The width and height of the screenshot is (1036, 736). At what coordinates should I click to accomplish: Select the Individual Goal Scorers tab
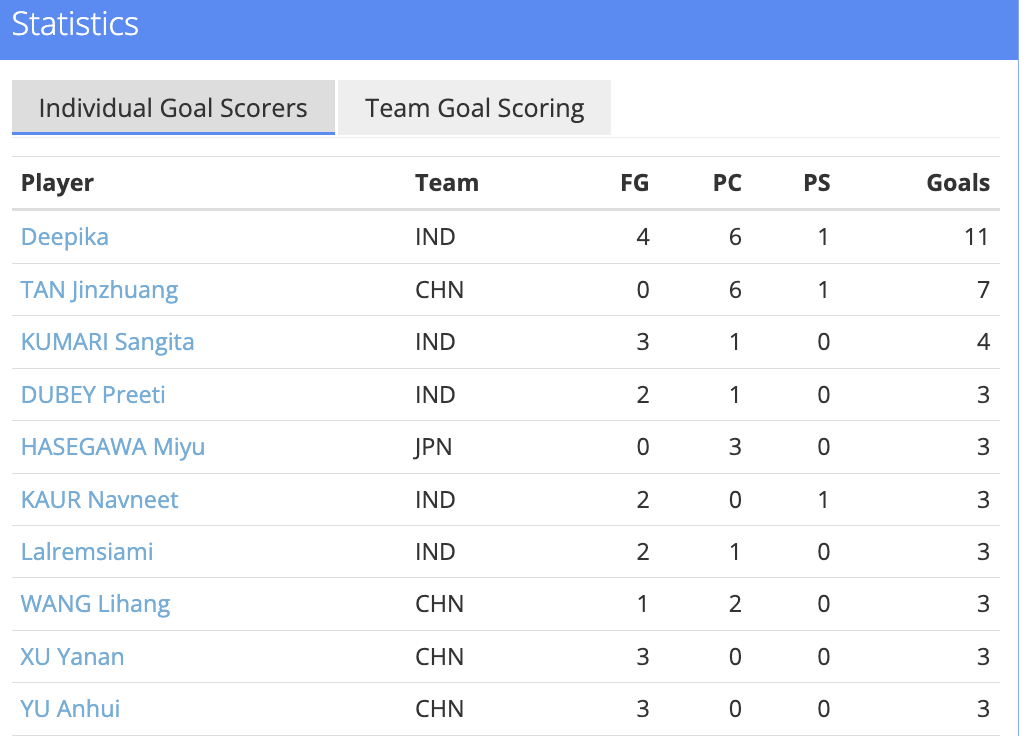[173, 108]
